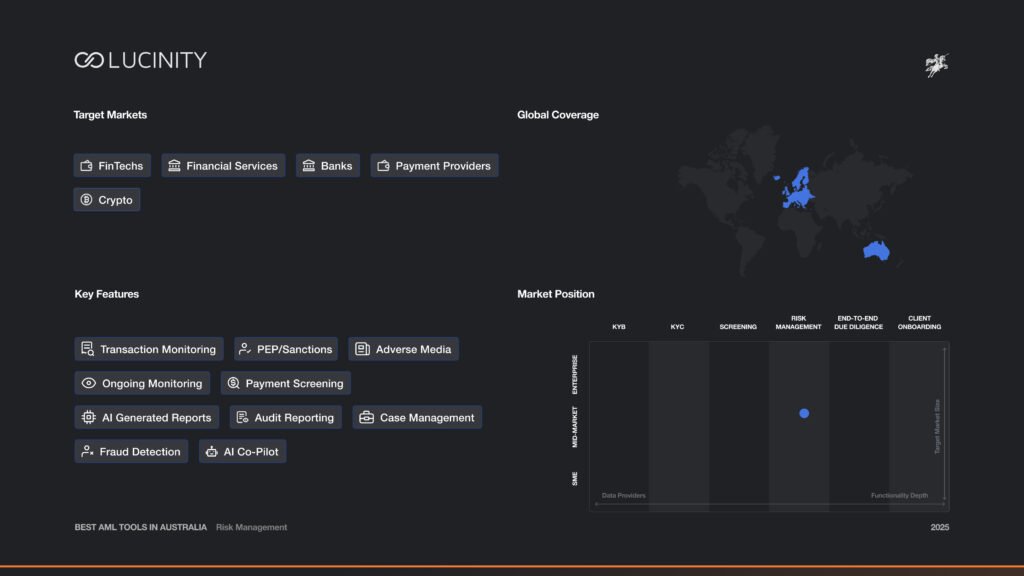Click the Financial Services building icon

(x=174, y=166)
